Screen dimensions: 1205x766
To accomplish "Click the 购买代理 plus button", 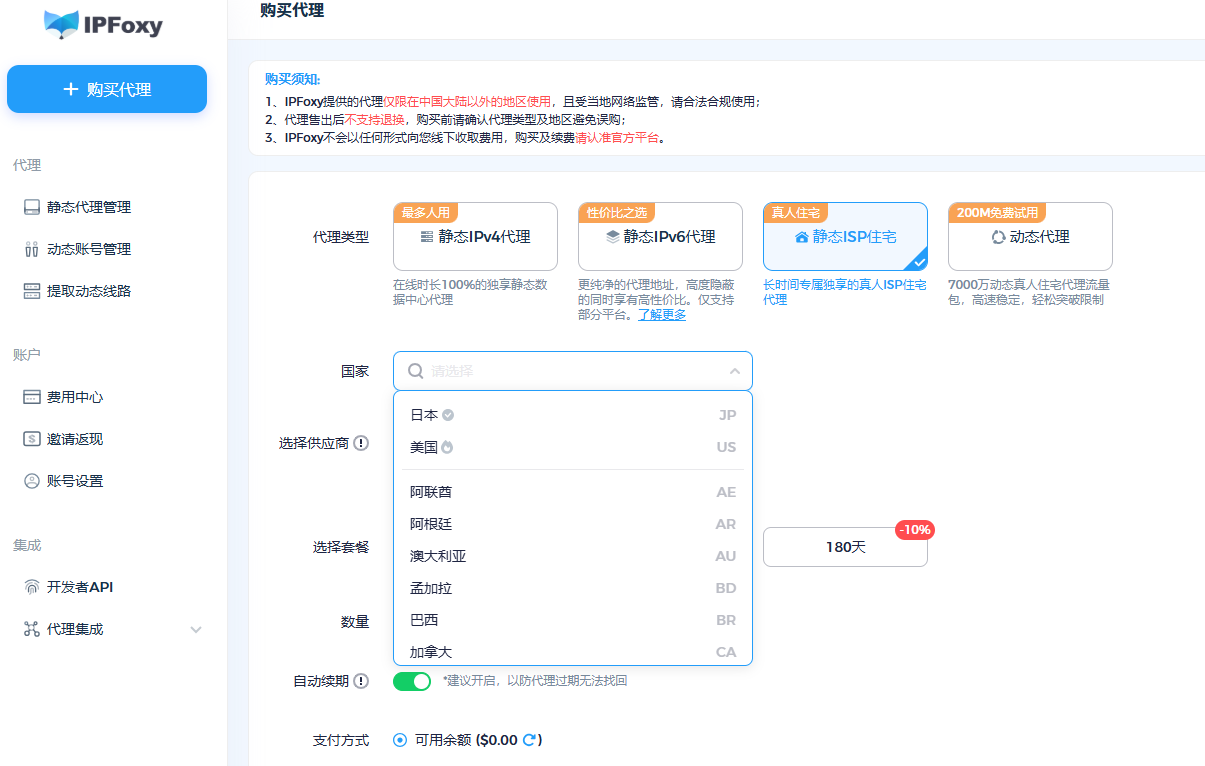I will click(107, 89).
